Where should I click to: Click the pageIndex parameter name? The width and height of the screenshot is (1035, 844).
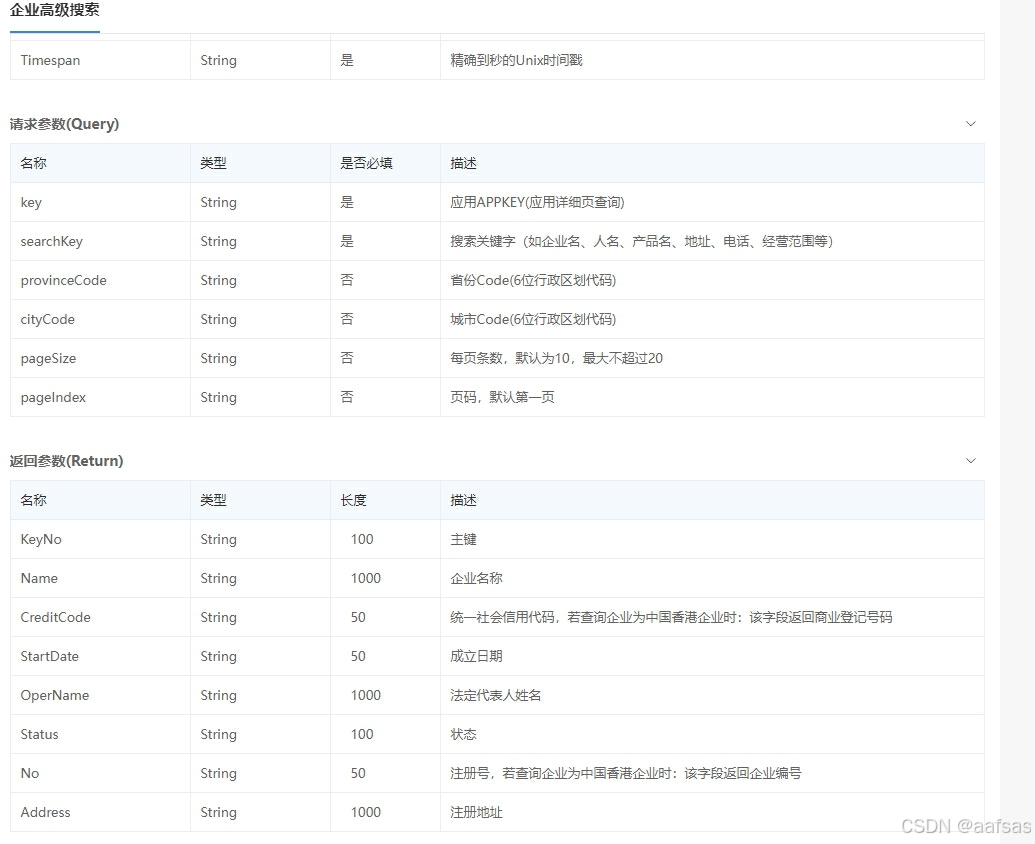tap(53, 397)
